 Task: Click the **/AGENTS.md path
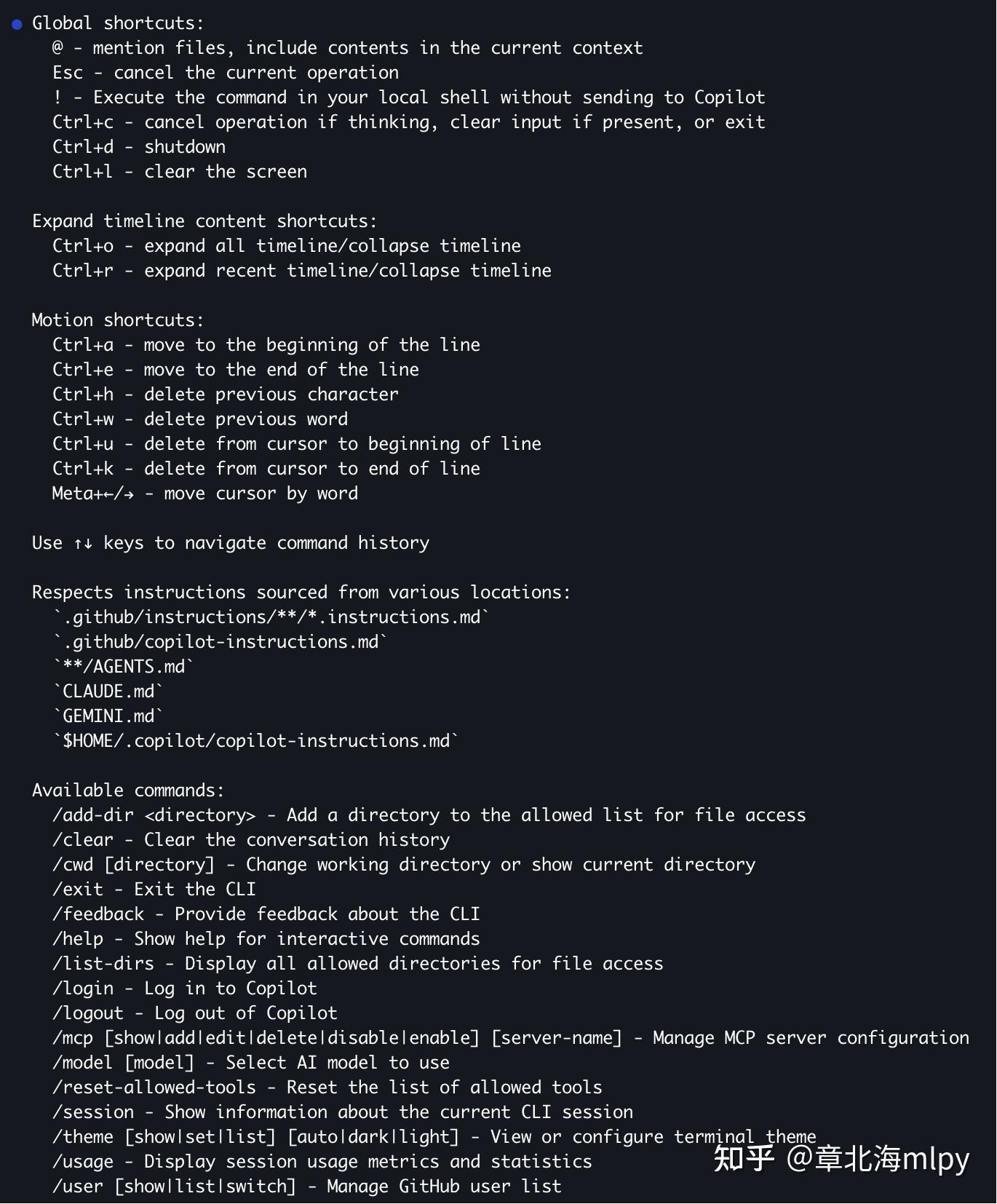pyautogui.click(x=124, y=667)
